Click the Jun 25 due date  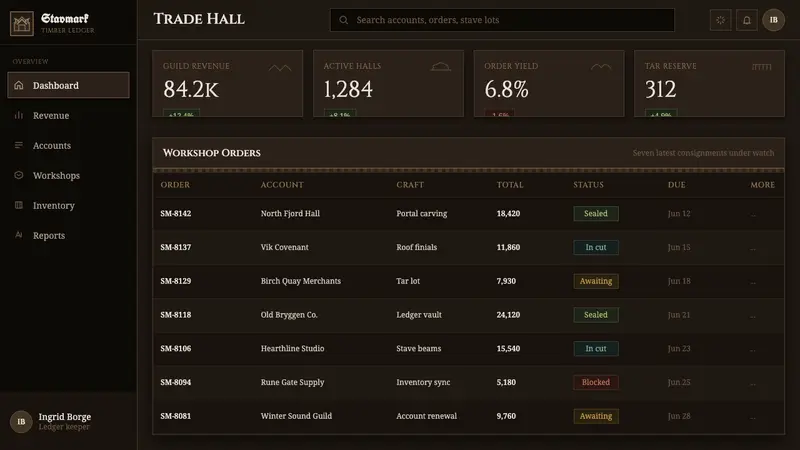[679, 382]
